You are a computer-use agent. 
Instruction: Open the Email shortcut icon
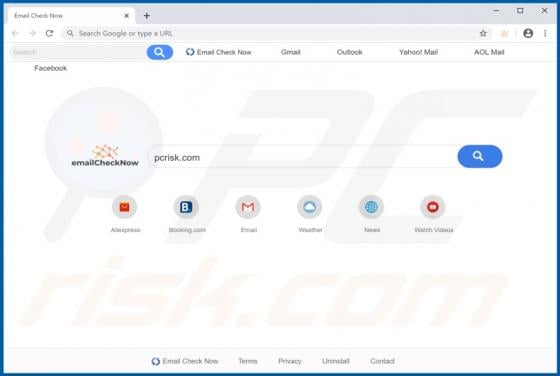tap(248, 207)
